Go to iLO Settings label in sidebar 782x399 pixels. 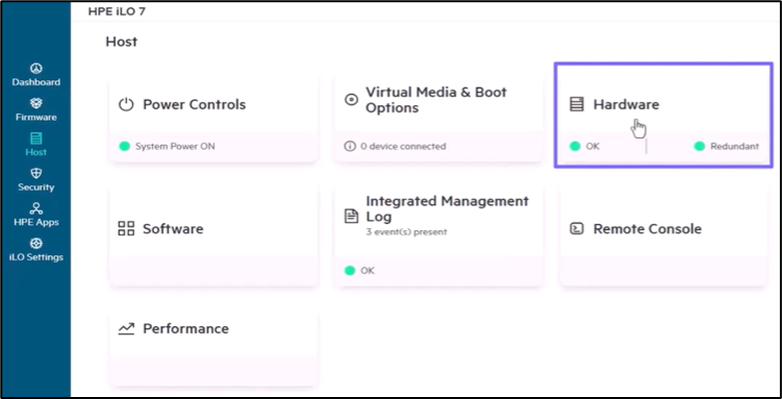pyautogui.click(x=36, y=257)
